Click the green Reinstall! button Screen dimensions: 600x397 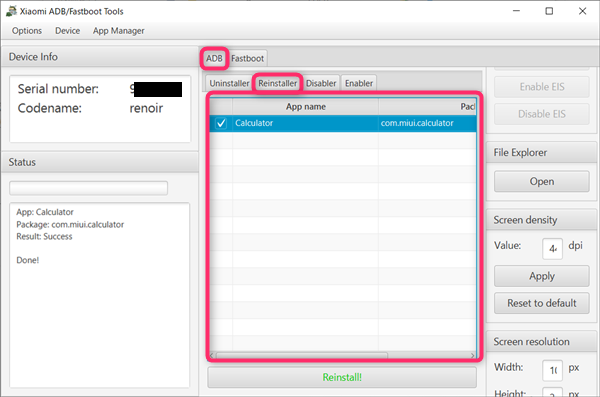click(342, 377)
